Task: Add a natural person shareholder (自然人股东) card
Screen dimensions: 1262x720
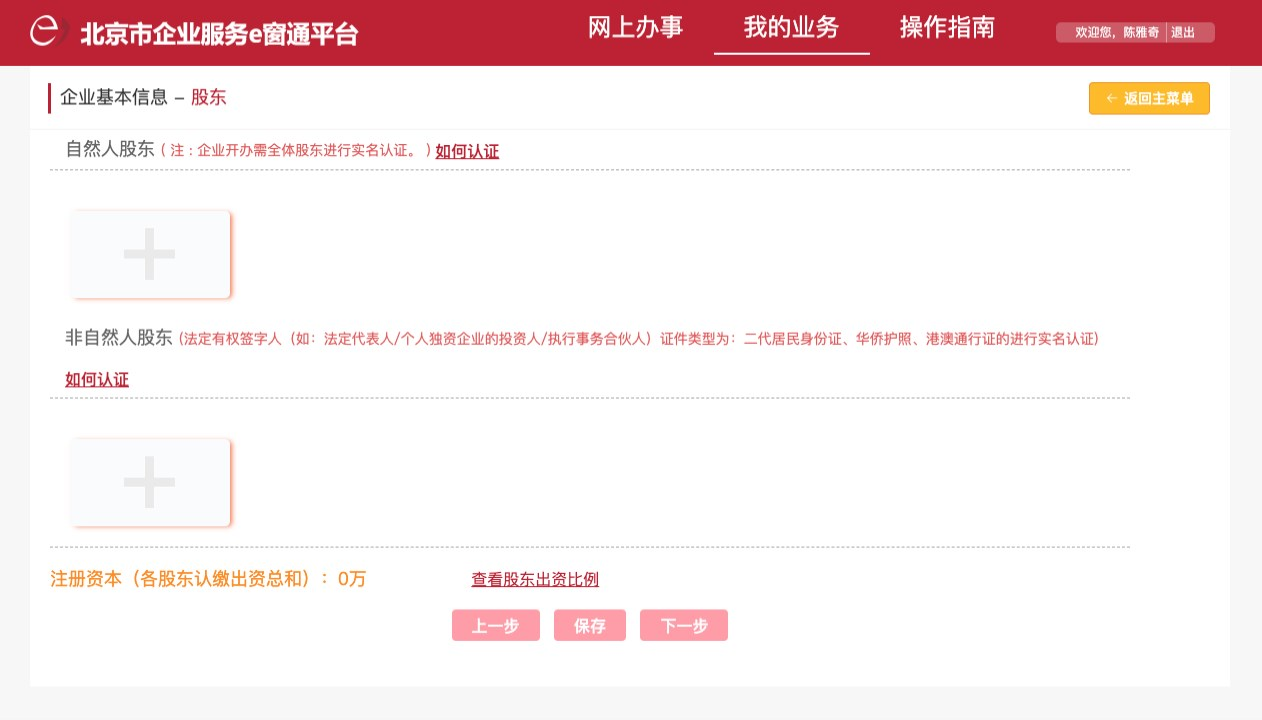Action: tap(150, 254)
